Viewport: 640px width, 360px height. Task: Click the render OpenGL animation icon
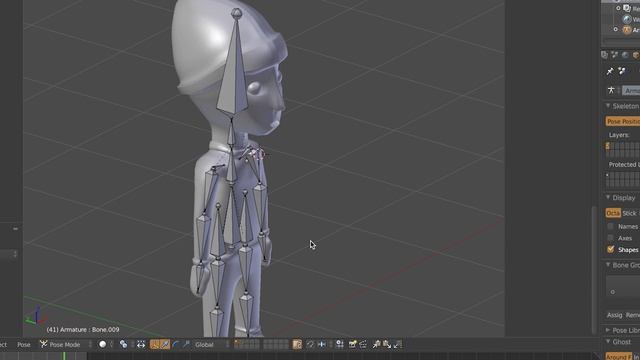coord(363,344)
